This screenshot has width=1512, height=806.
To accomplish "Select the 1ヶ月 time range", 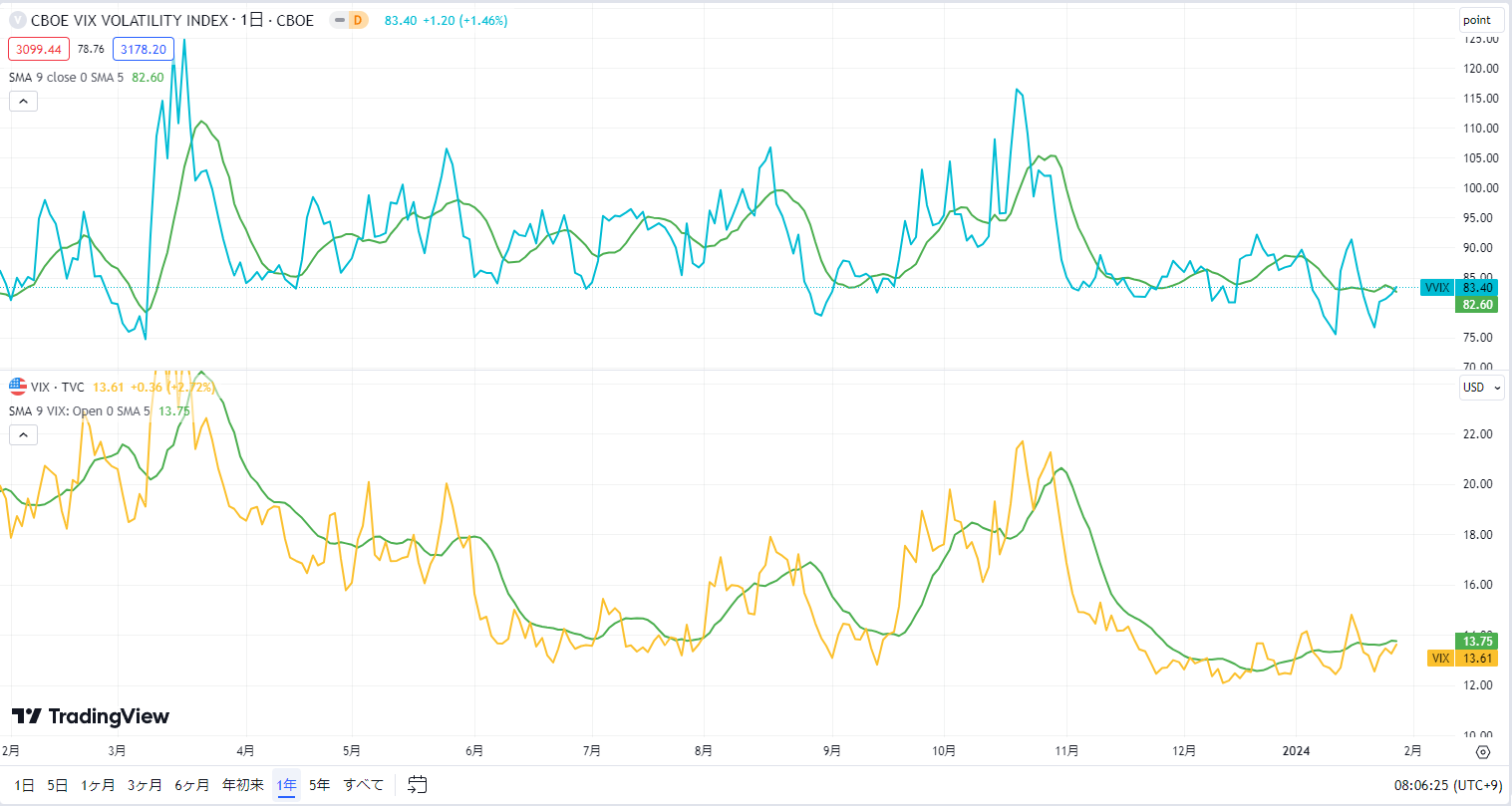I will tap(98, 785).
